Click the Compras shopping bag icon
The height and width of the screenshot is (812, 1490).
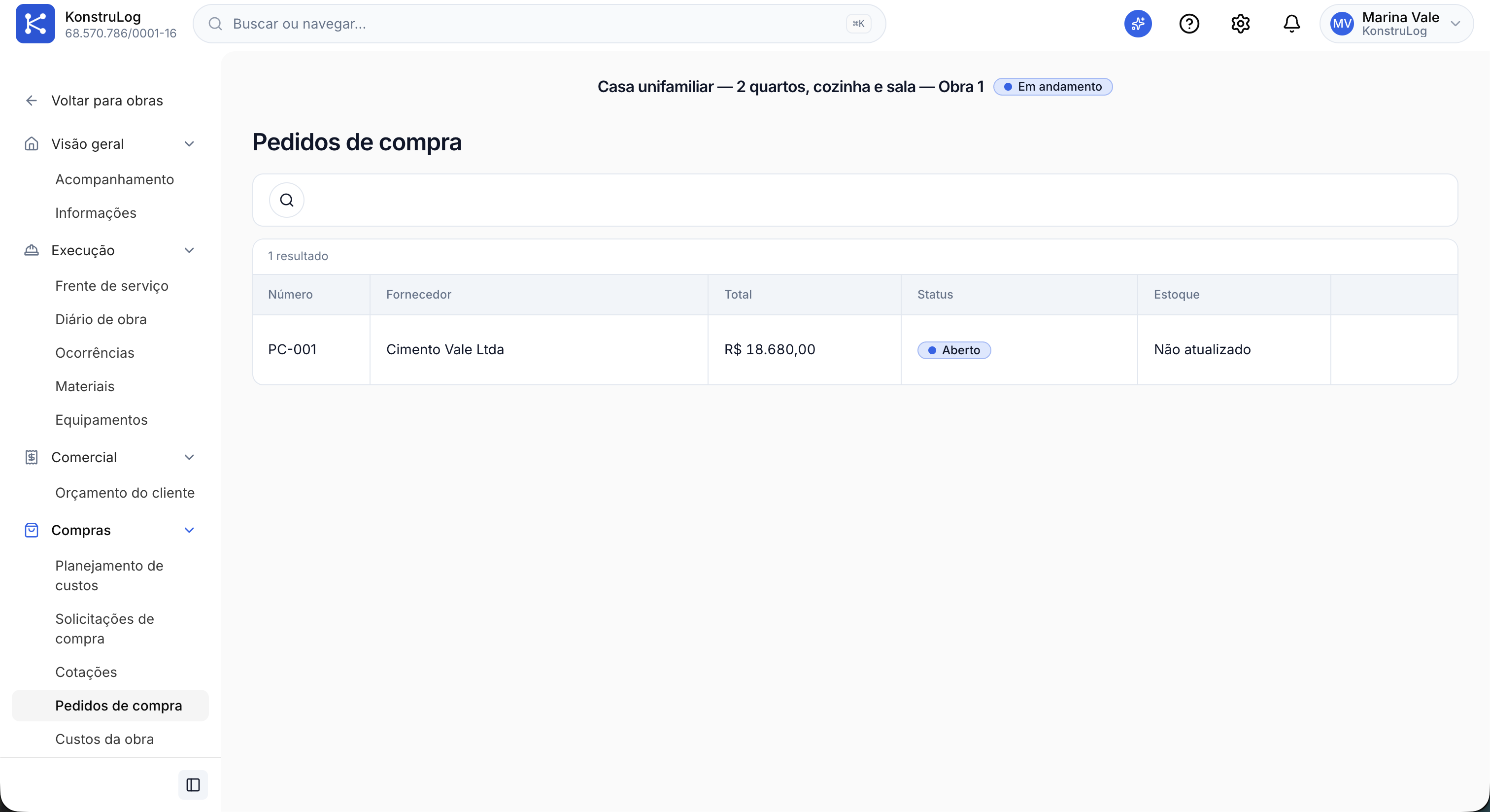pos(31,530)
